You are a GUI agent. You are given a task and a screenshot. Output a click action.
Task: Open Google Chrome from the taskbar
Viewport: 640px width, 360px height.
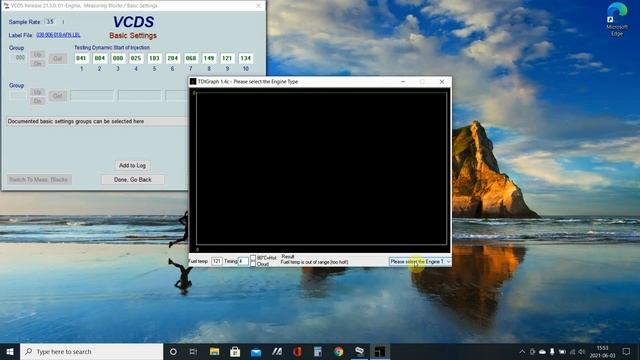click(339, 351)
